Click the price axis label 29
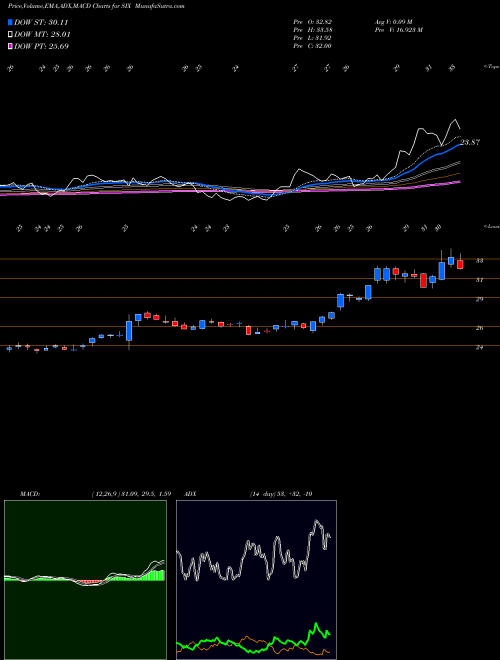 coord(479,299)
